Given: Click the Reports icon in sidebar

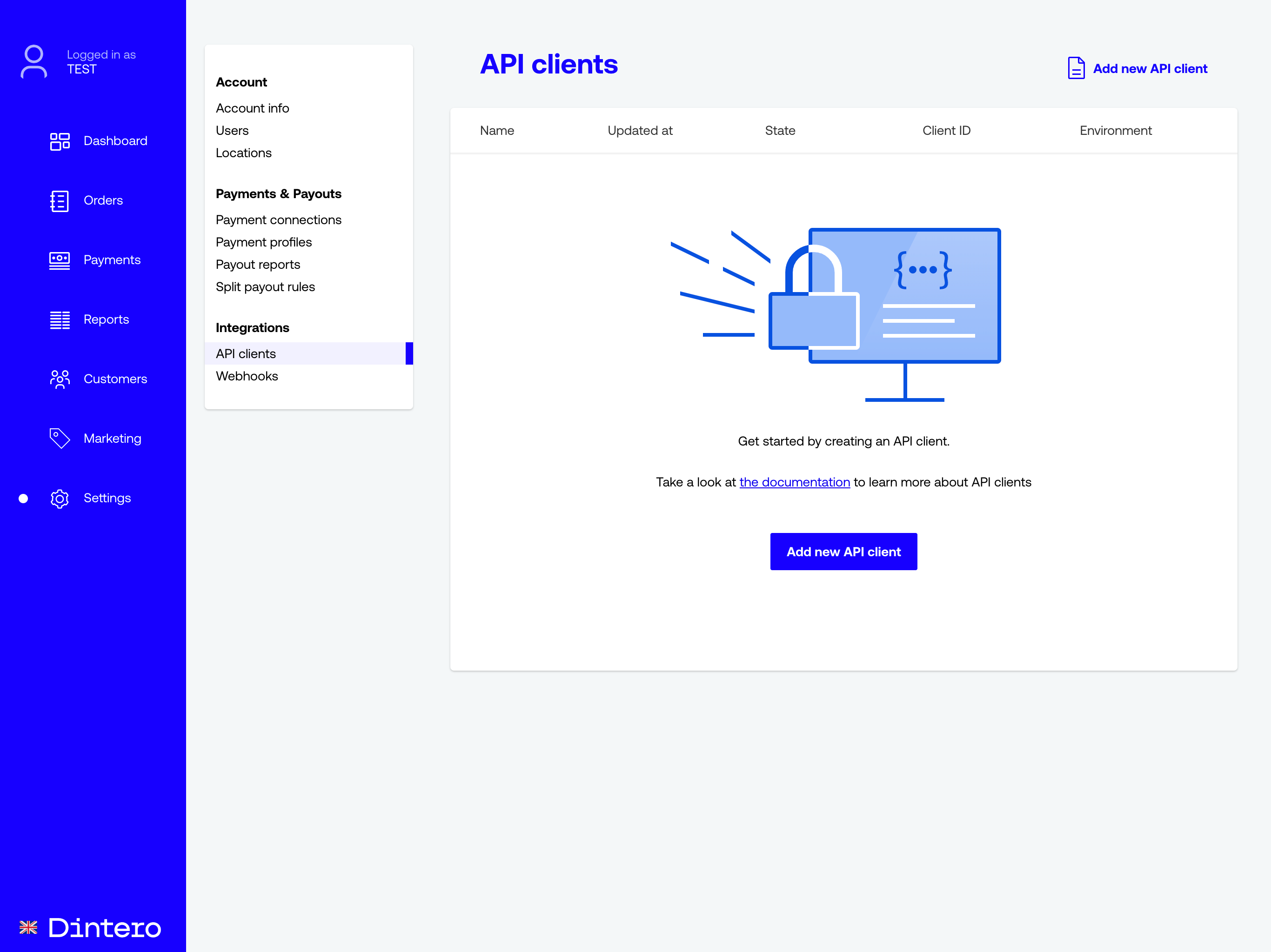Looking at the screenshot, I should 60,319.
